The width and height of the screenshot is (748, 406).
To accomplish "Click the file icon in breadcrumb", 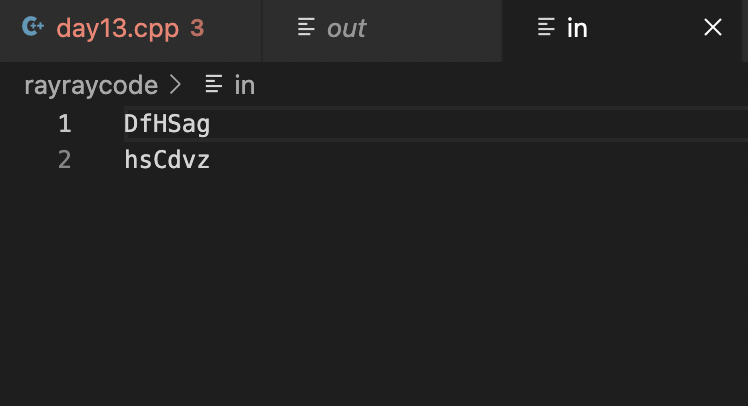I will point(214,85).
